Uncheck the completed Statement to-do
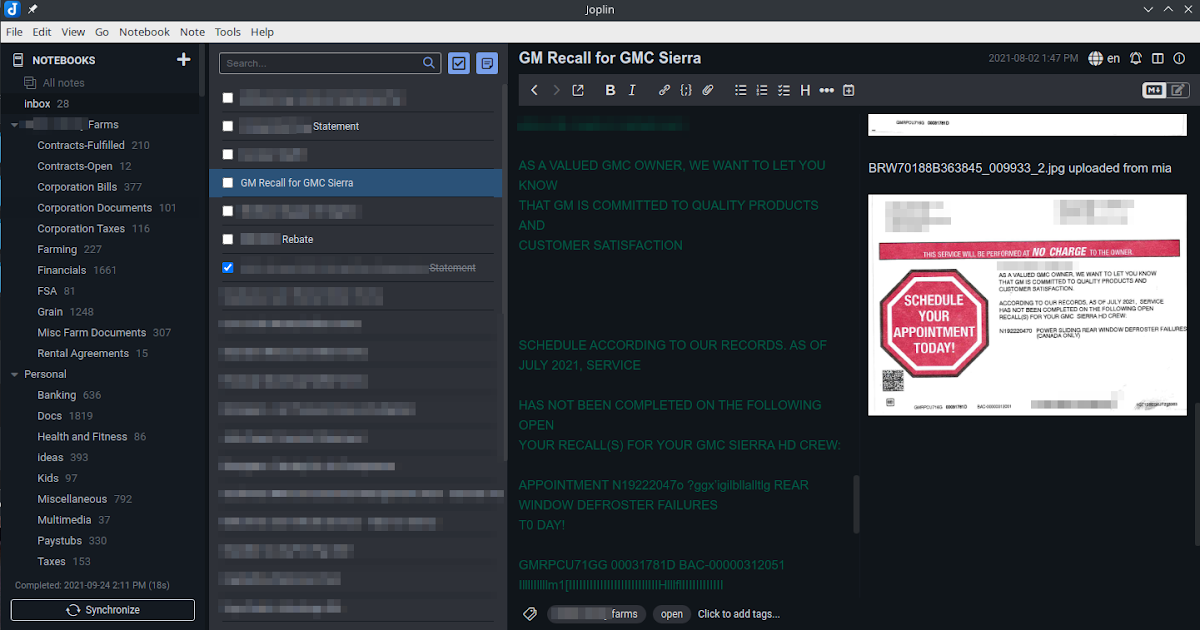 click(x=228, y=267)
